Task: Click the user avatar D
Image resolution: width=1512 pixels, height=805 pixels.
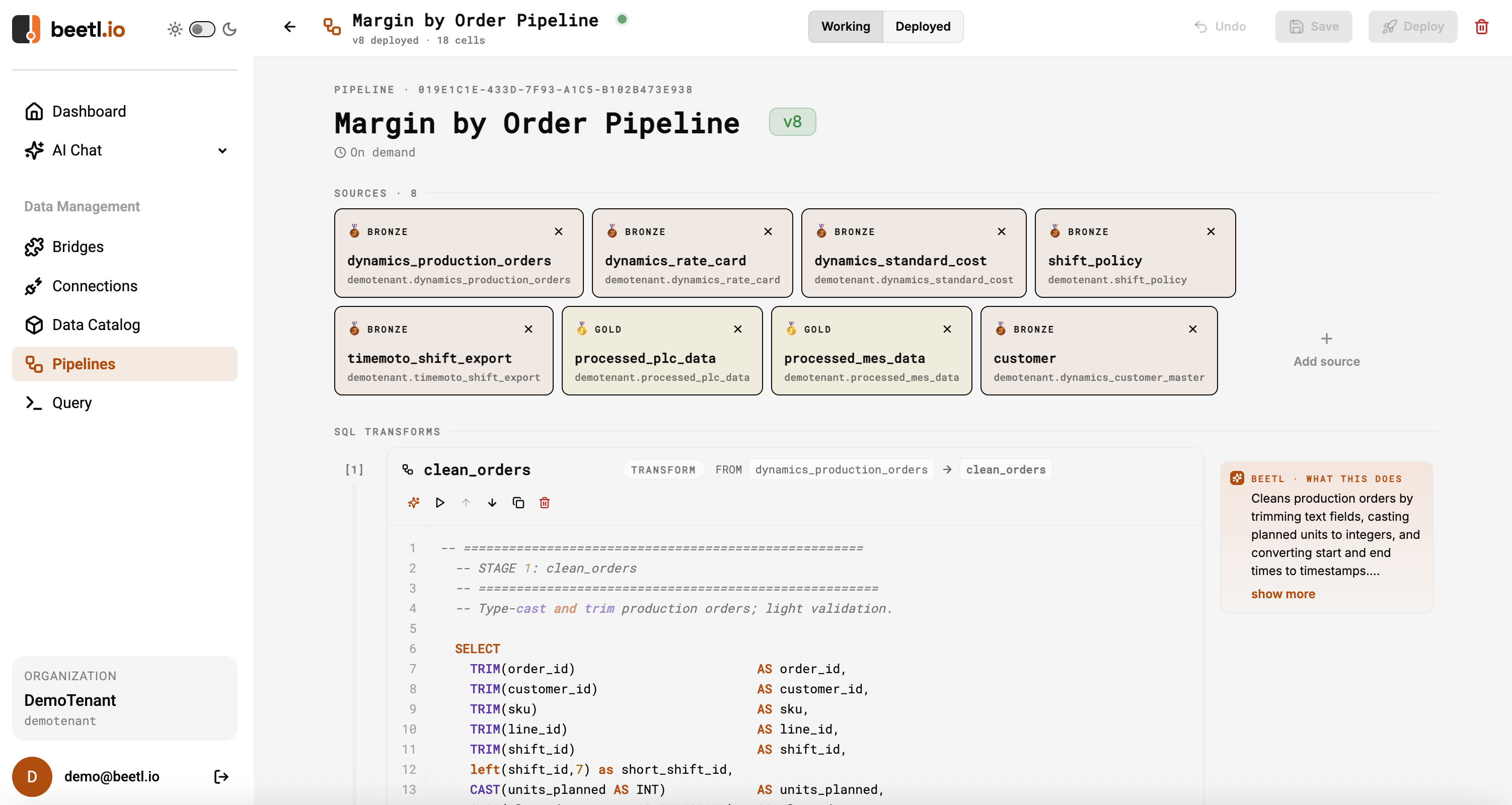Action: (x=32, y=777)
